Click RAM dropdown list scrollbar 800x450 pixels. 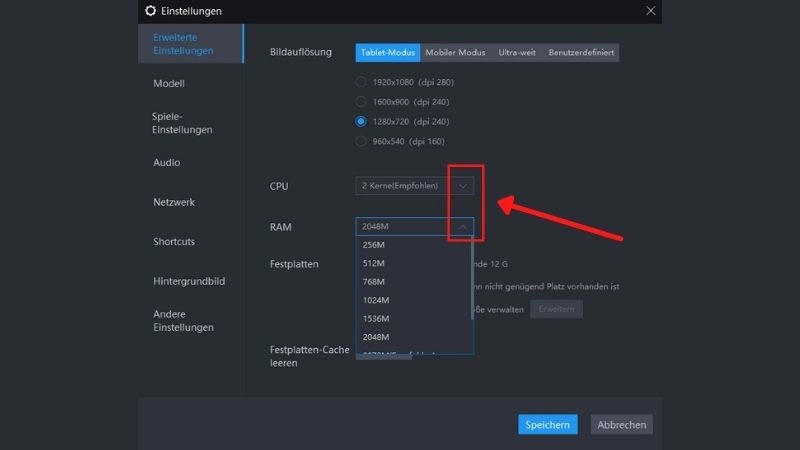(472, 278)
